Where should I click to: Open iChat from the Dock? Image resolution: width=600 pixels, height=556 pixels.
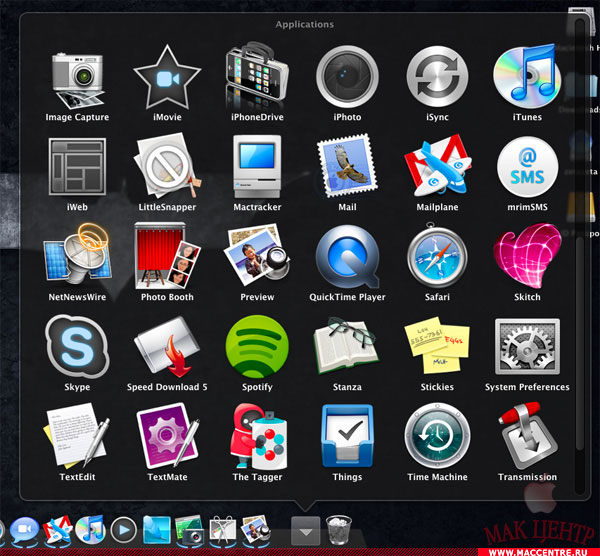click(24, 530)
